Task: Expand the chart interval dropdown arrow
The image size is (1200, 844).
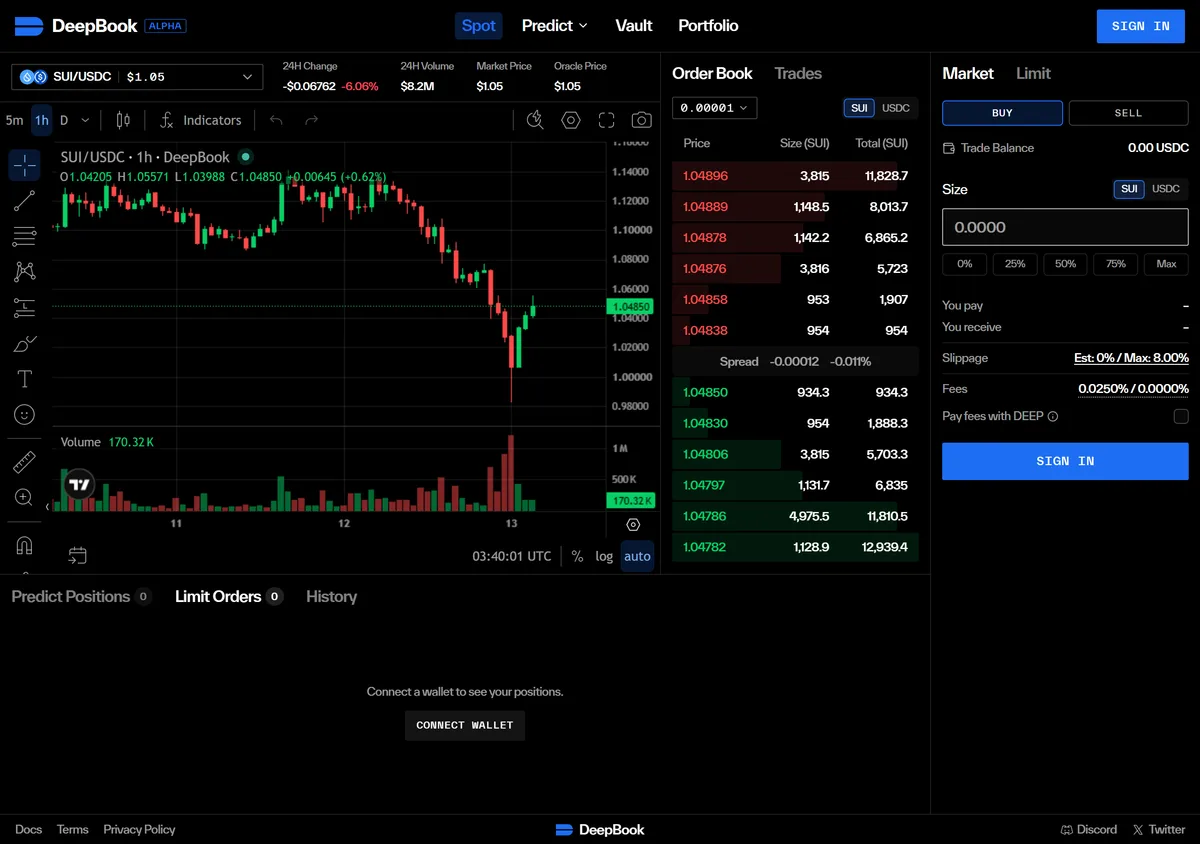Action: click(x=85, y=120)
